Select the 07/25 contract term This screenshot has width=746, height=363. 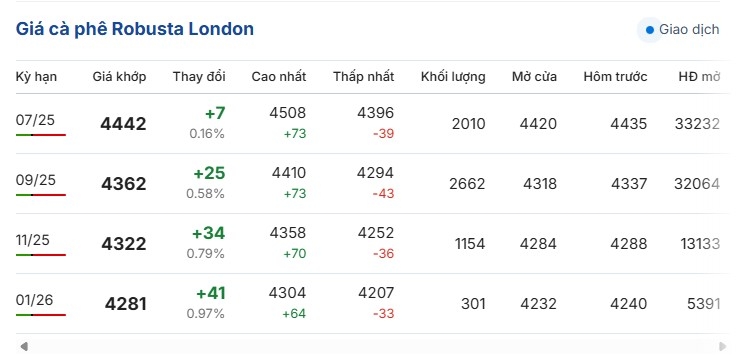point(35,120)
